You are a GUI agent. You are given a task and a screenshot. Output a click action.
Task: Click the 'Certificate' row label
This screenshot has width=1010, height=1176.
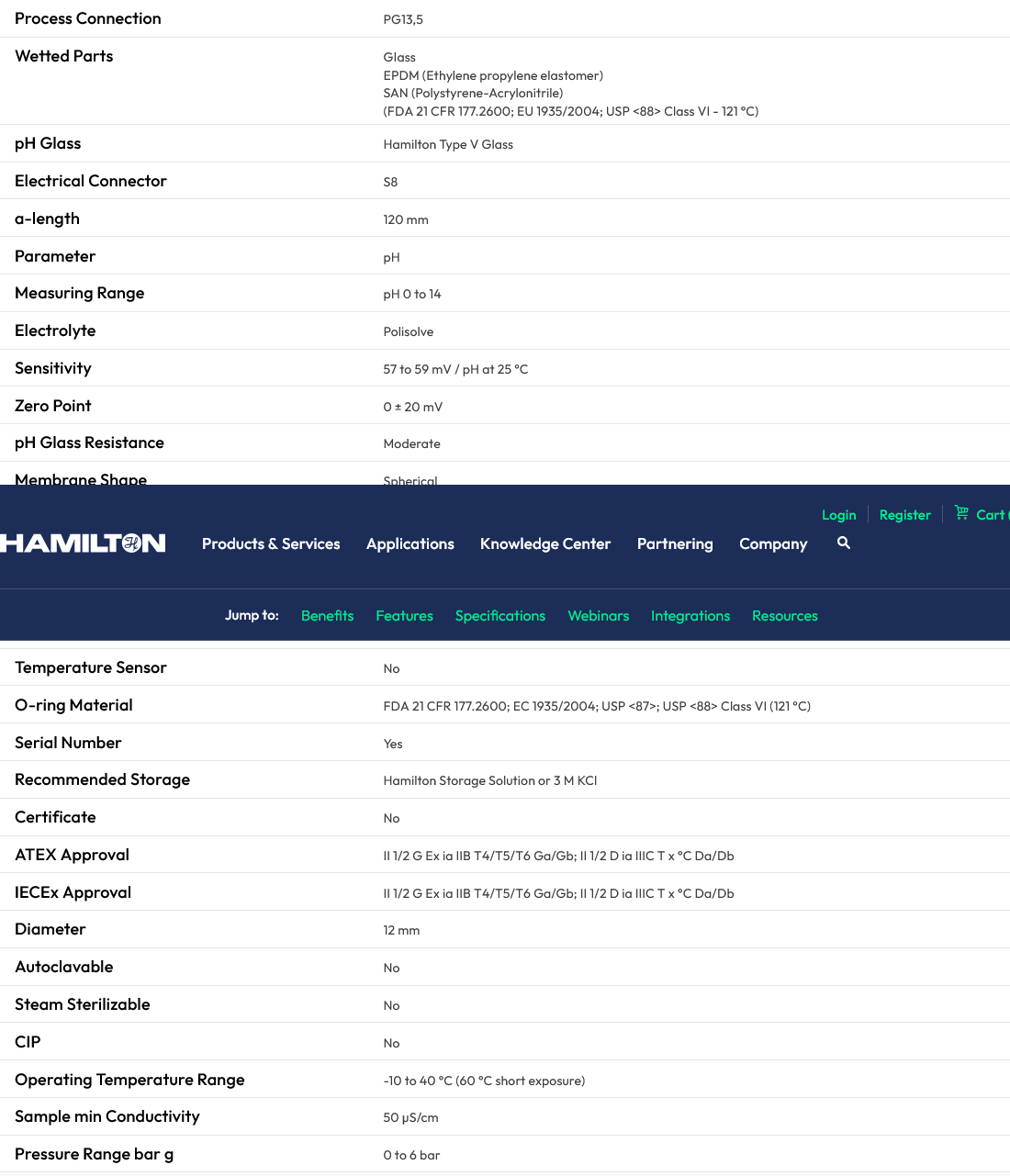pyautogui.click(x=55, y=817)
